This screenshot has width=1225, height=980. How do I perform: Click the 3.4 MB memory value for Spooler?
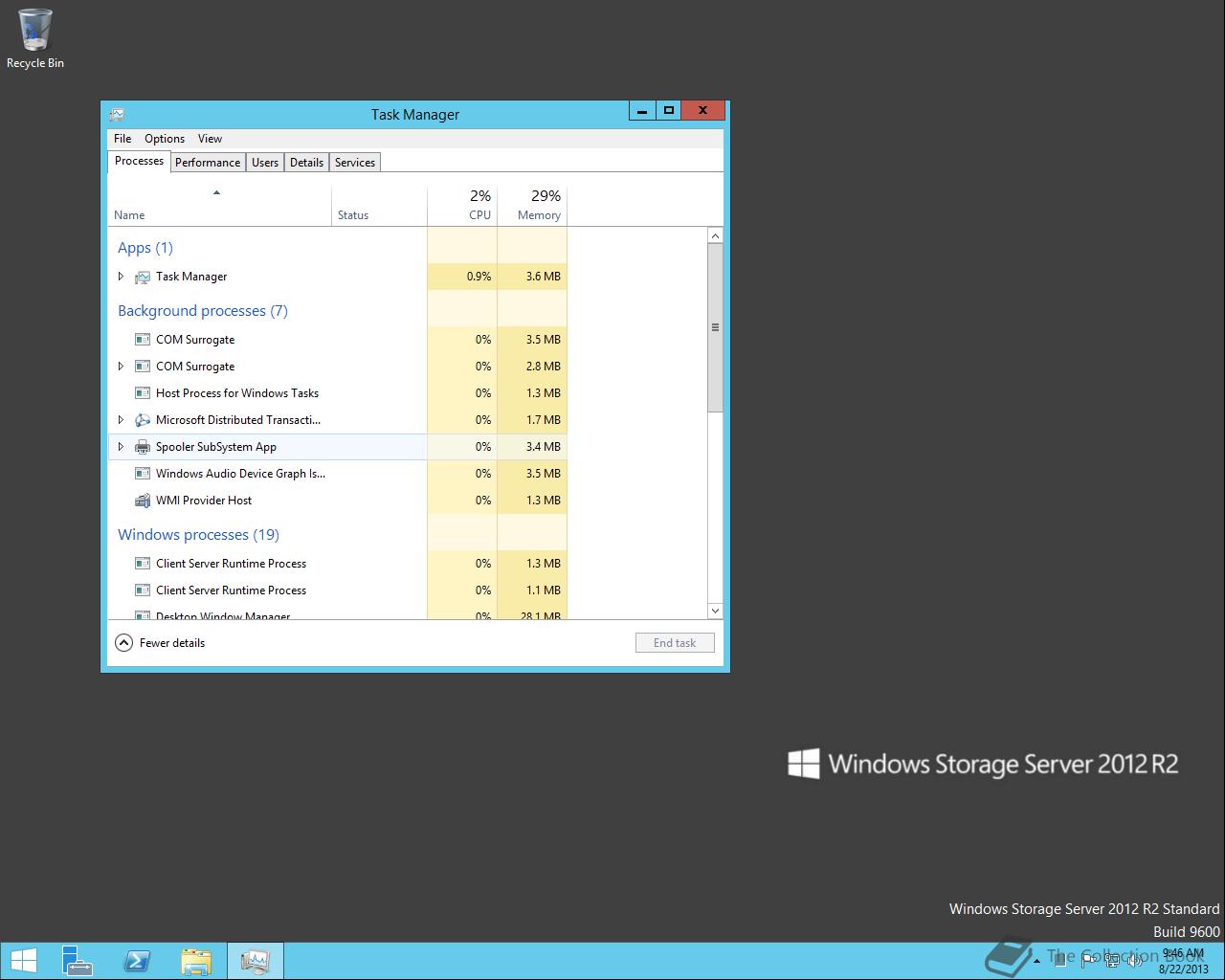[x=543, y=447]
